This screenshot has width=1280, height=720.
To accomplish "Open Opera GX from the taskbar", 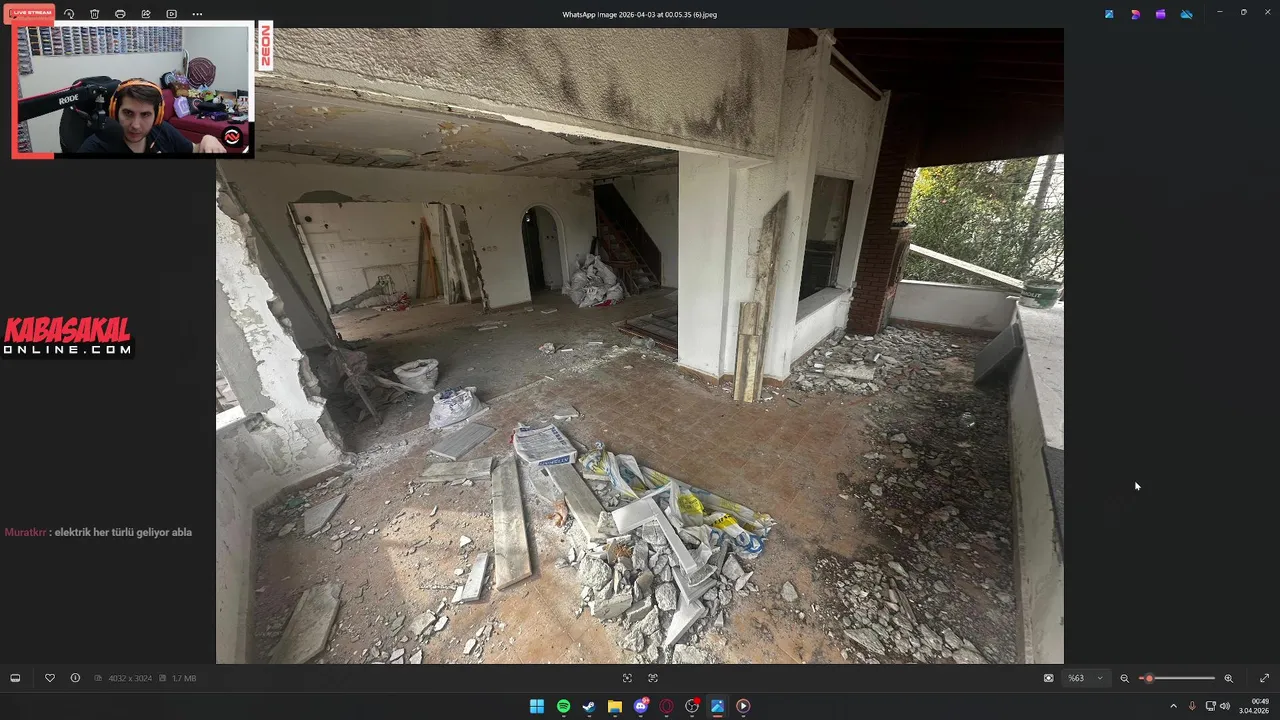I will [x=666, y=706].
